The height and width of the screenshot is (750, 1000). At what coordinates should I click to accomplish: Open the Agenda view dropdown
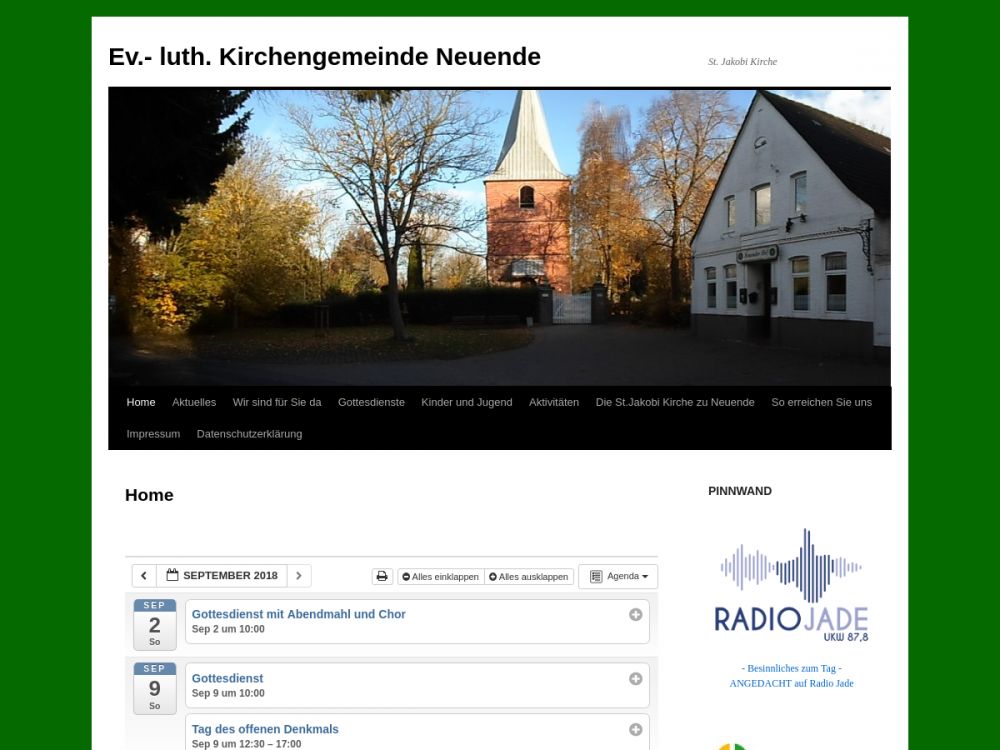(618, 577)
